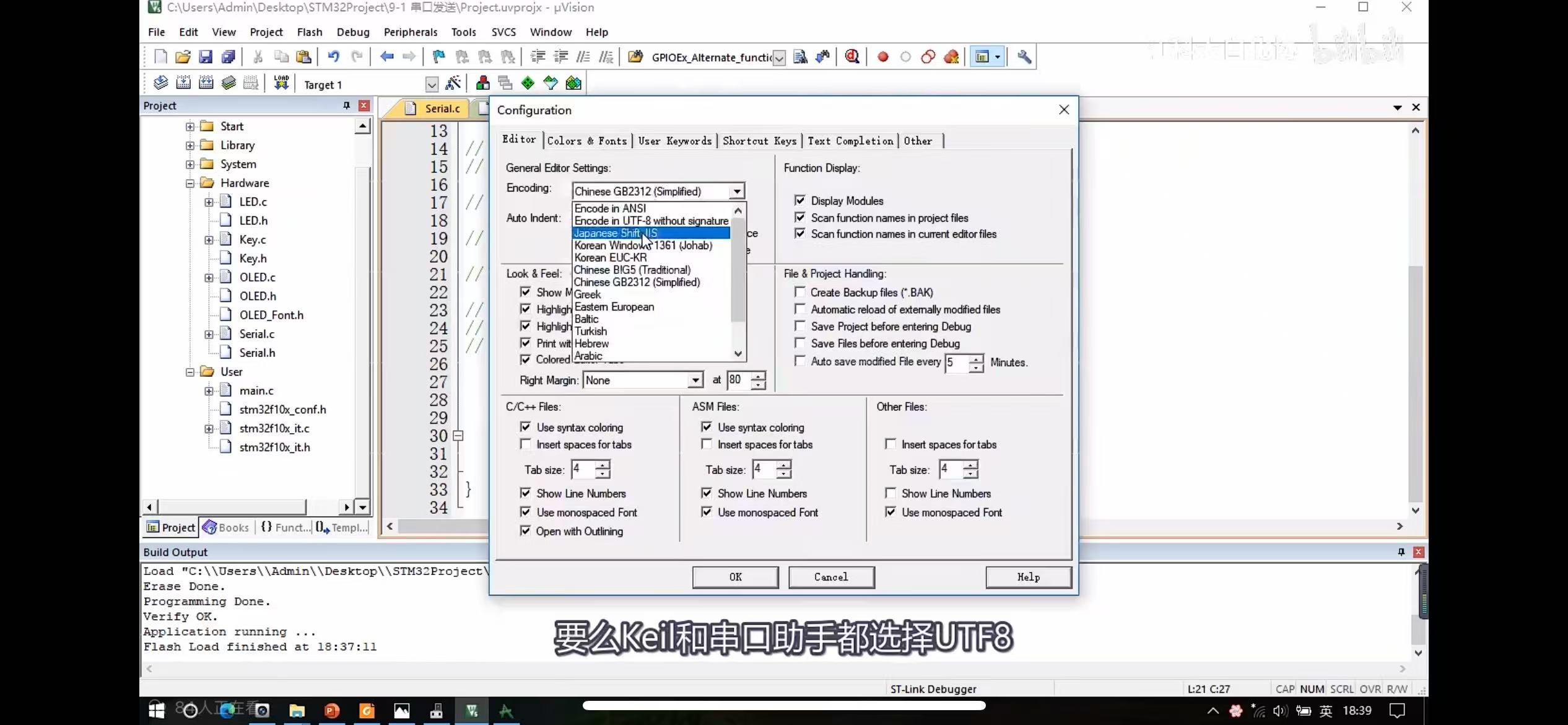The height and width of the screenshot is (725, 1568).
Task: Open Configuration via the wrench icon
Action: [x=1024, y=57]
